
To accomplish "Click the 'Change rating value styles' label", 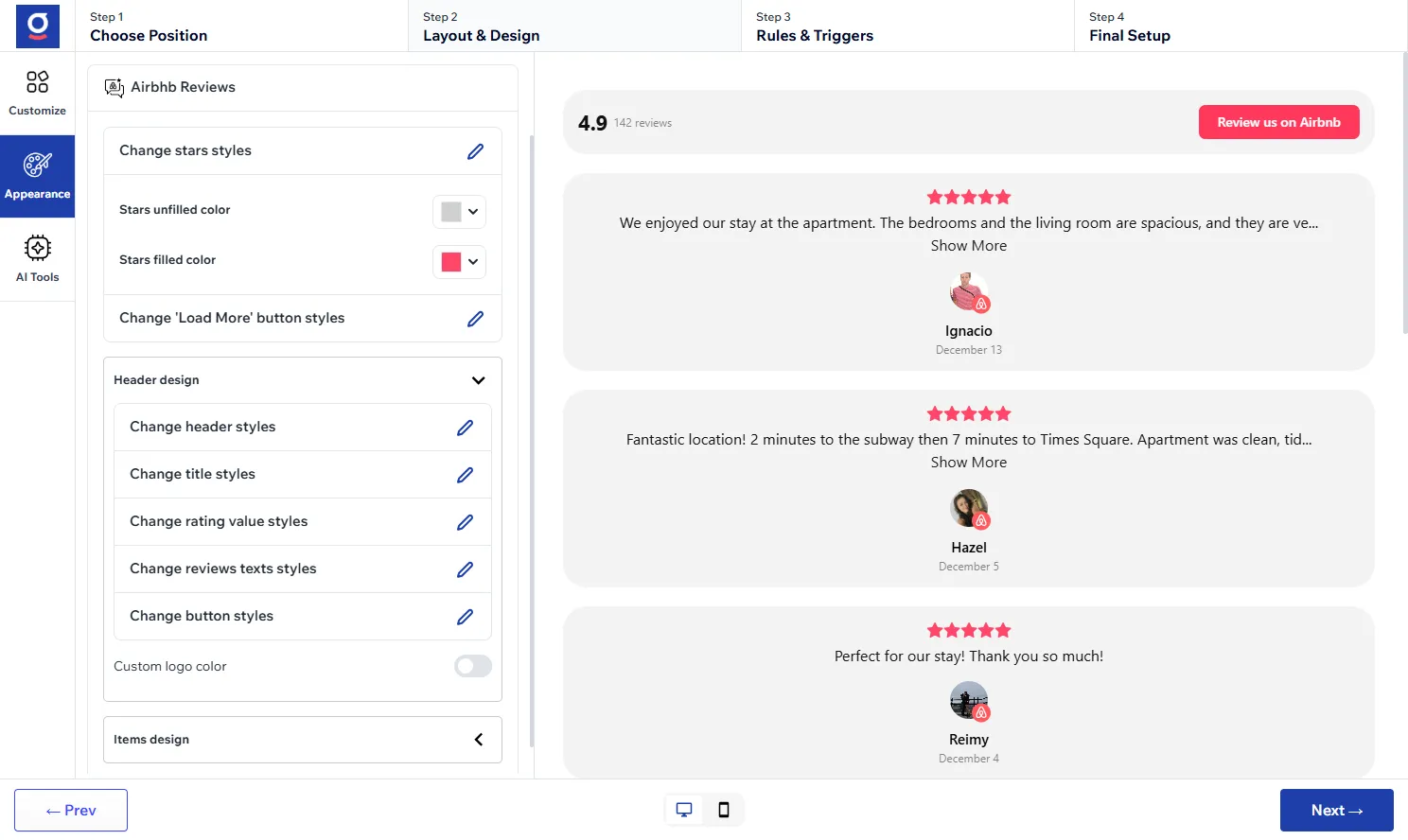I will tap(219, 521).
